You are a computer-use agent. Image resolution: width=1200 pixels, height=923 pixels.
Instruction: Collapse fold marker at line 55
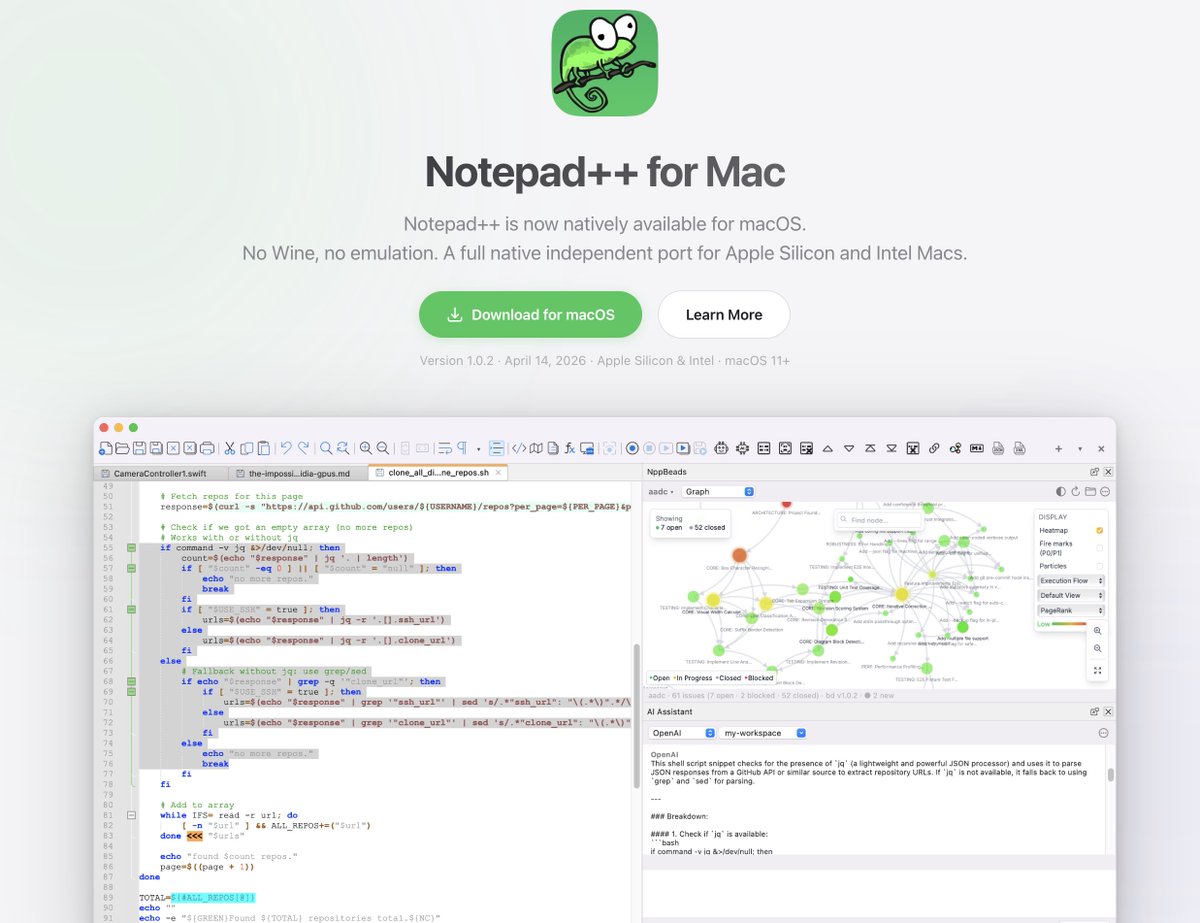click(x=131, y=548)
